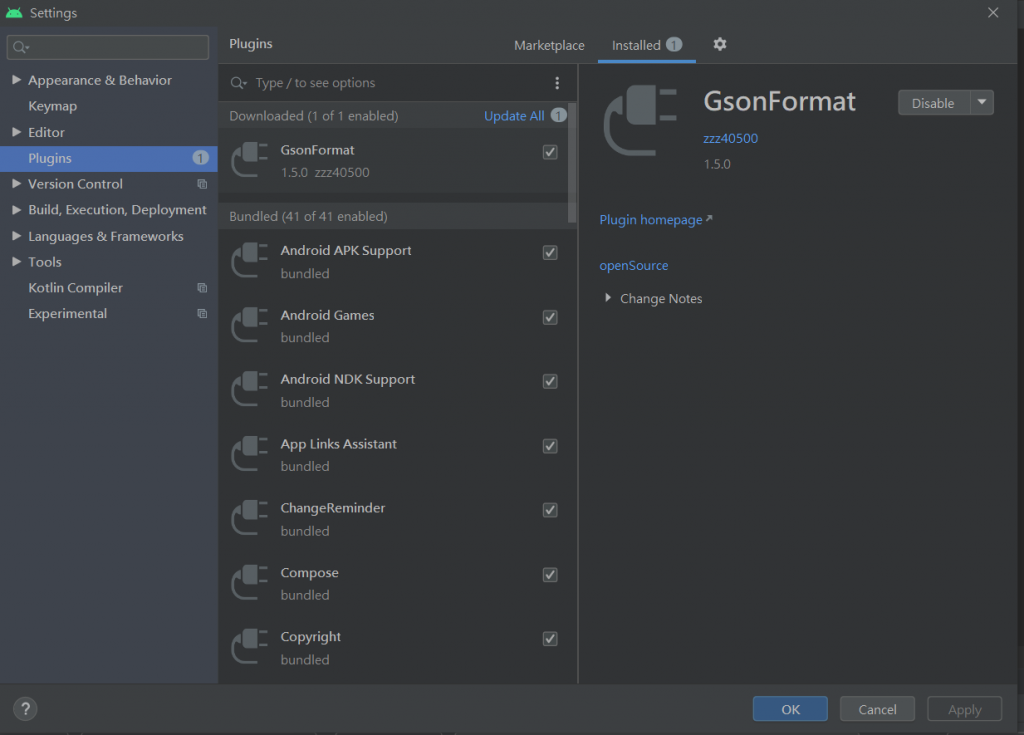This screenshot has height=735, width=1024.
Task: Expand Appearance & Behavior settings tree
Action: (16, 80)
